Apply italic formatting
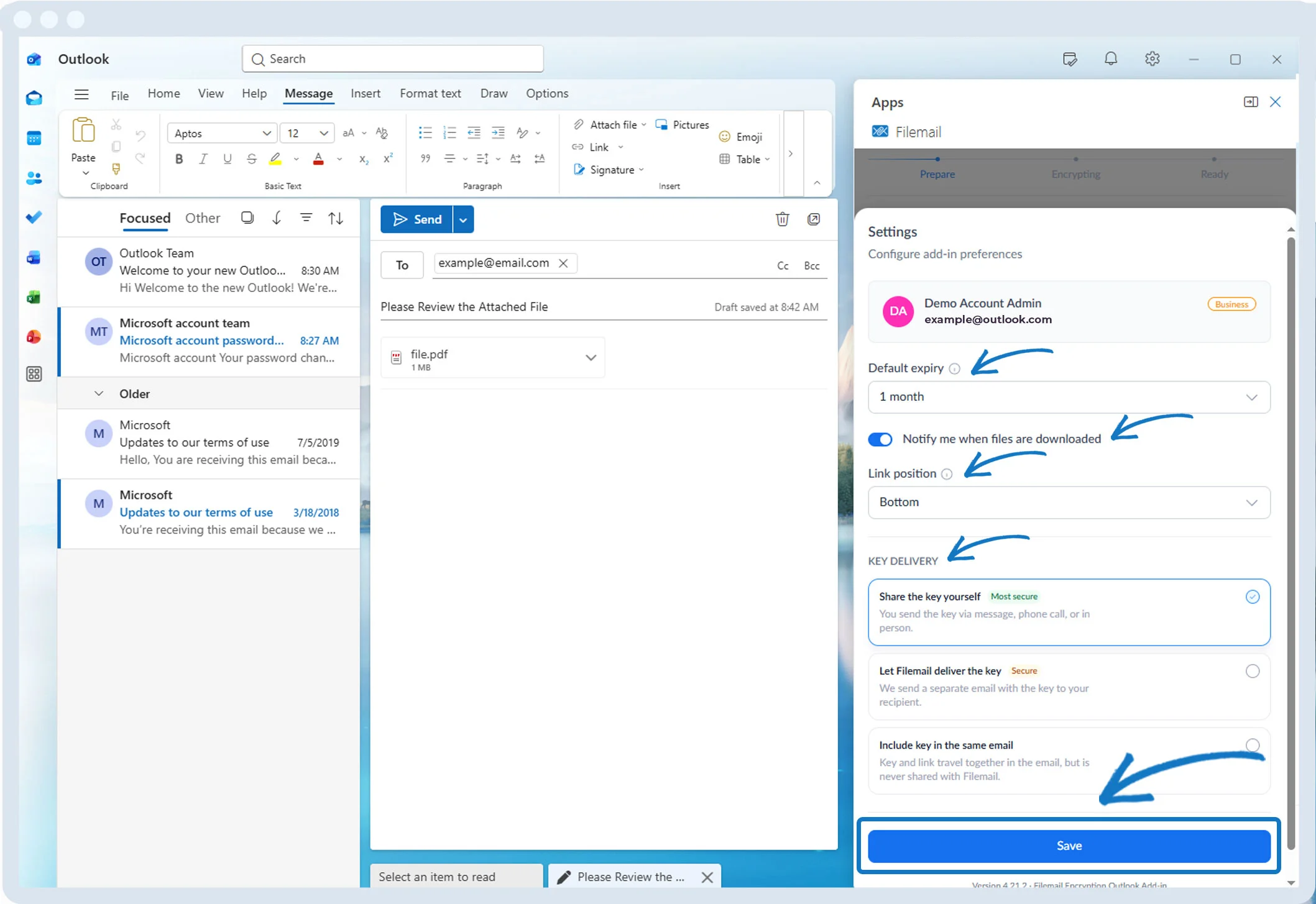 (x=203, y=159)
